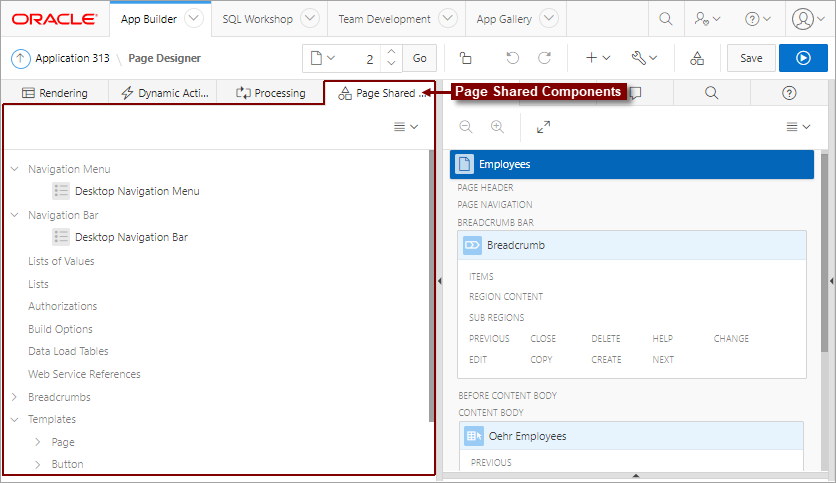Click the Employees page icon in layout header
Screen dimensions: 836x483
click(464, 164)
